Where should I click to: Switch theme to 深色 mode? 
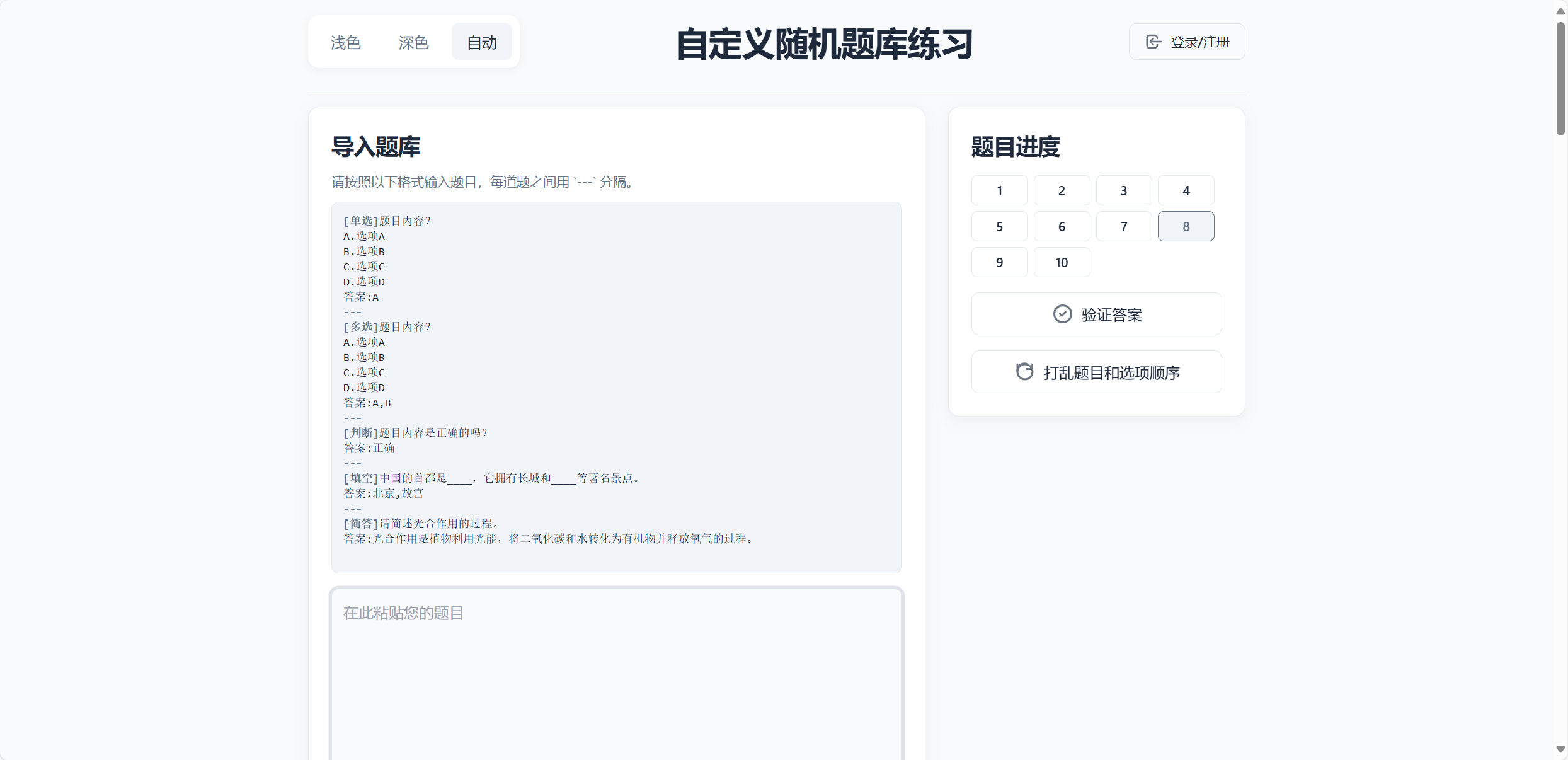[x=413, y=42]
